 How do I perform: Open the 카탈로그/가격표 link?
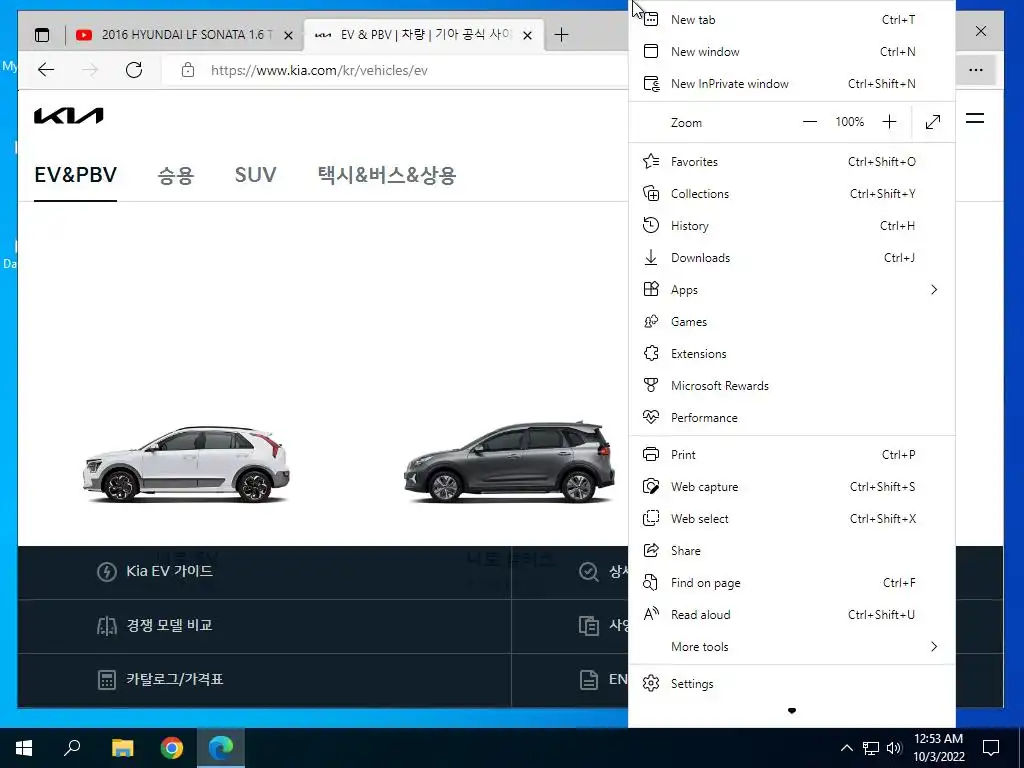point(174,679)
